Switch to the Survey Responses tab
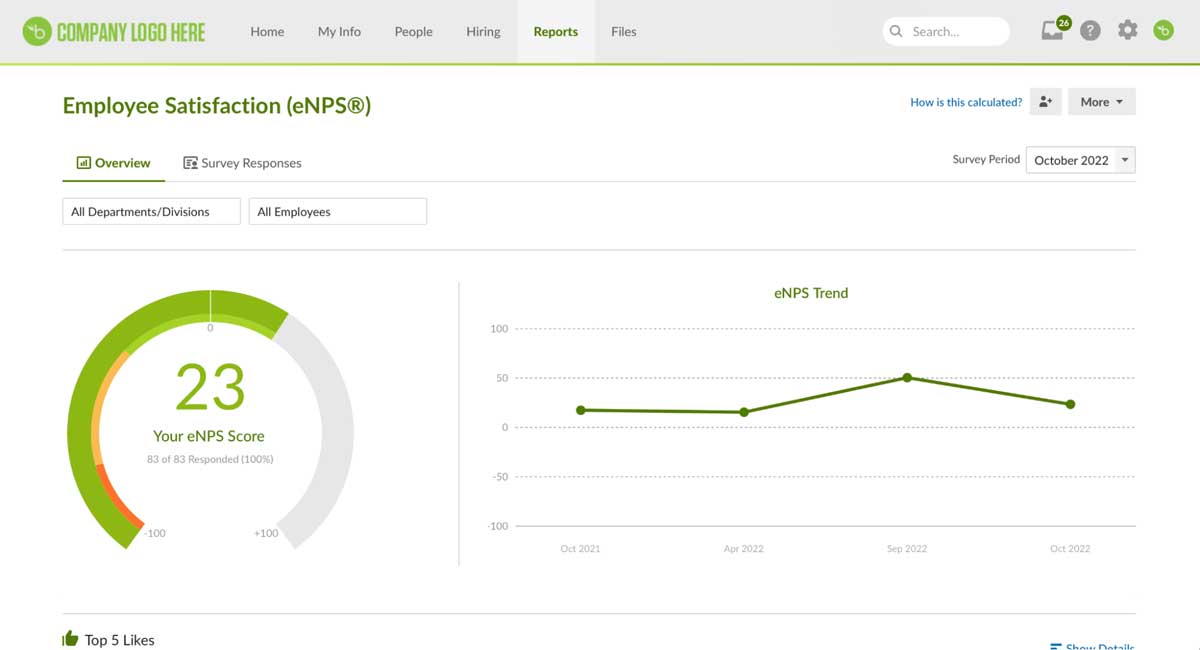The image size is (1200, 650). point(252,162)
